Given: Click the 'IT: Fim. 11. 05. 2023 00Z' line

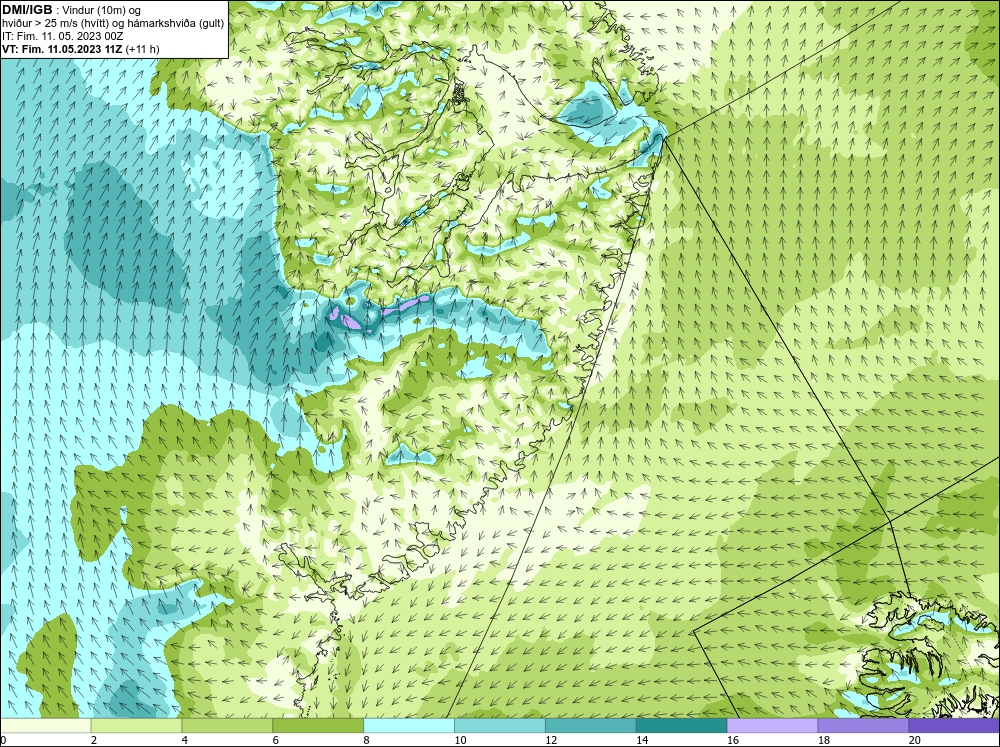Looking at the screenshot, I should (62, 36).
